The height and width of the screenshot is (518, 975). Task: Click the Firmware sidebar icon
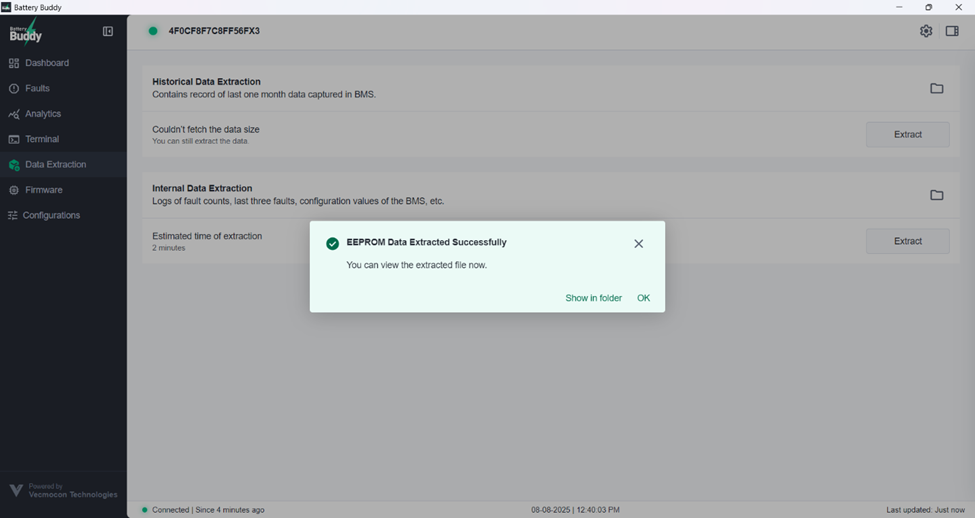[x=14, y=190]
